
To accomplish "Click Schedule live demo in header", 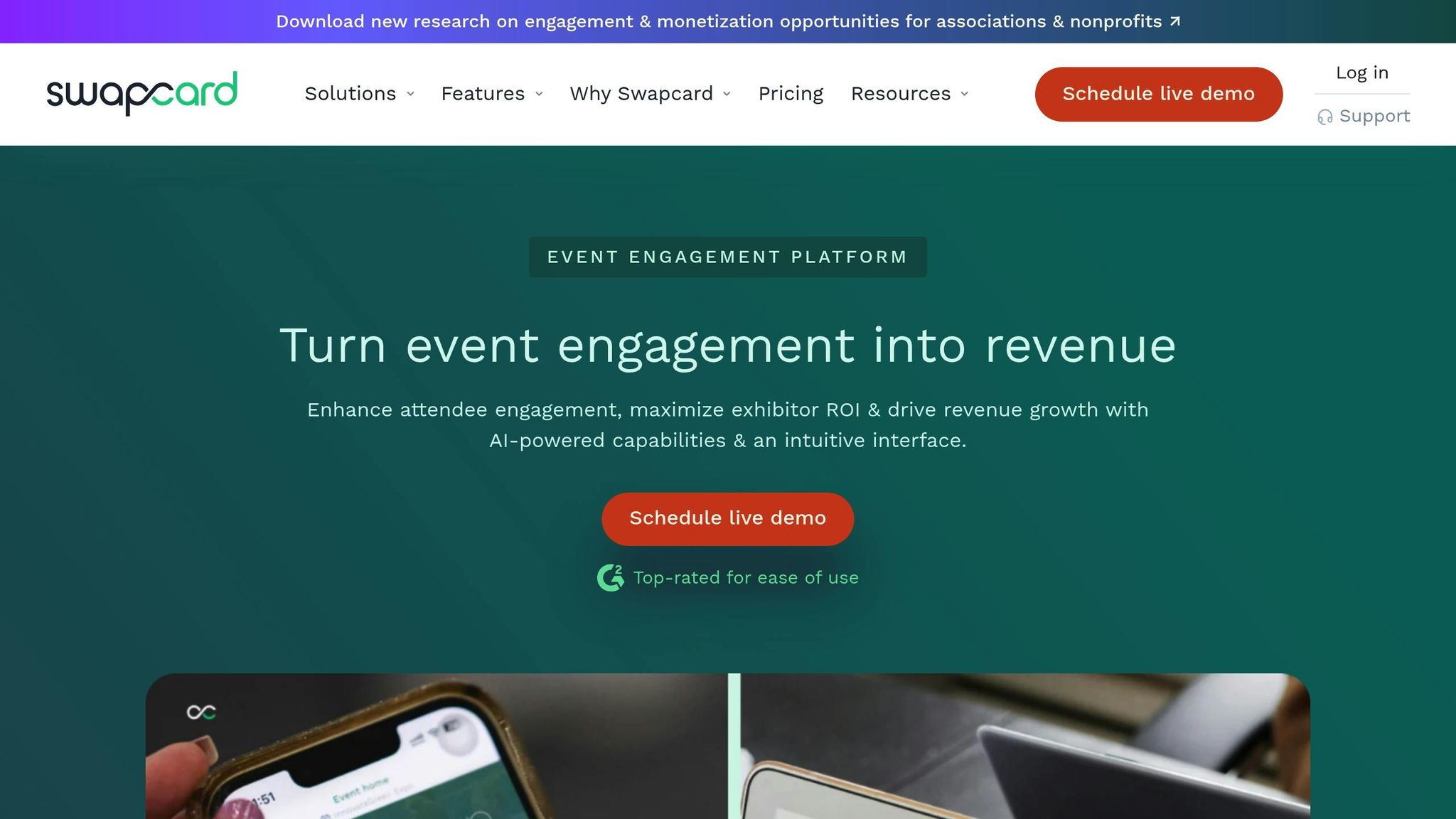I will 1159,94.
